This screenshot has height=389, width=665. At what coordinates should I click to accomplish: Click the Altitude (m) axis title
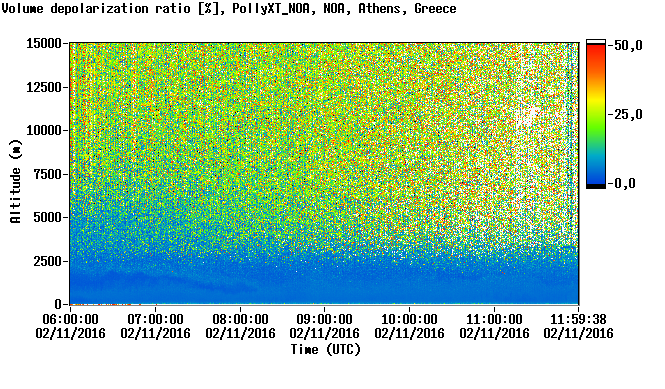pyautogui.click(x=15, y=181)
